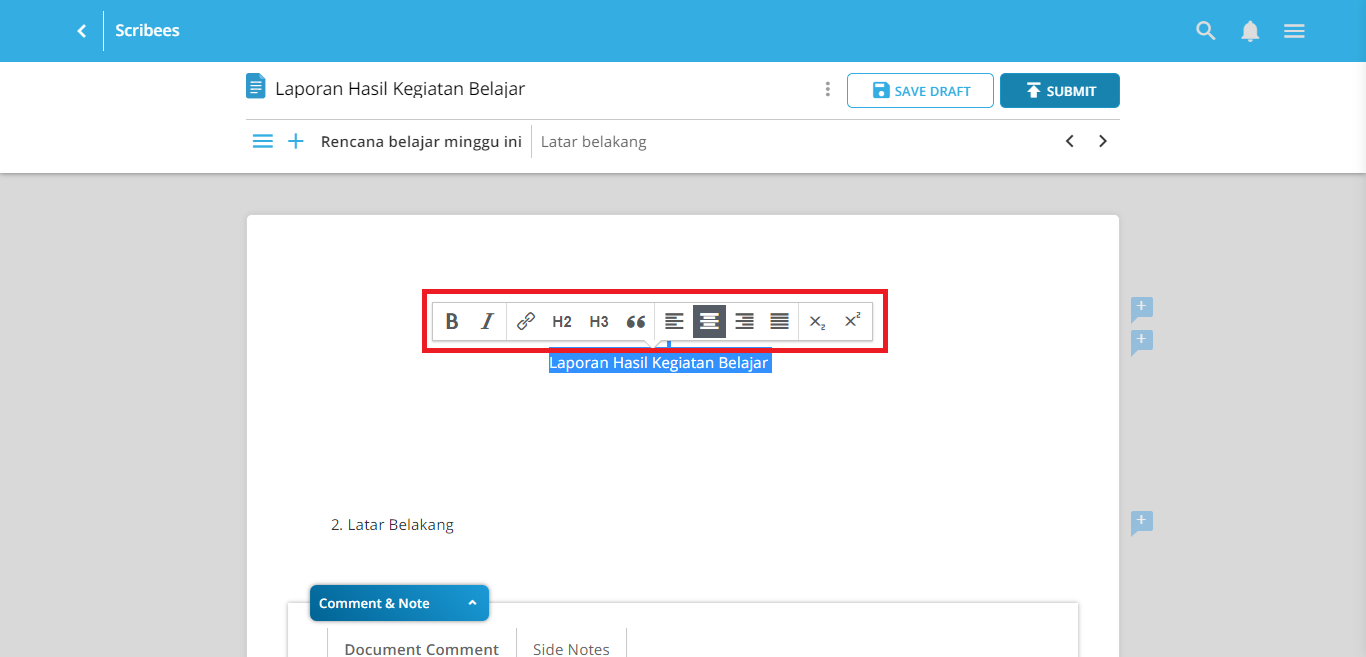Open the search icon in the top bar
Viewport: 1366px width, 657px height.
(1205, 30)
